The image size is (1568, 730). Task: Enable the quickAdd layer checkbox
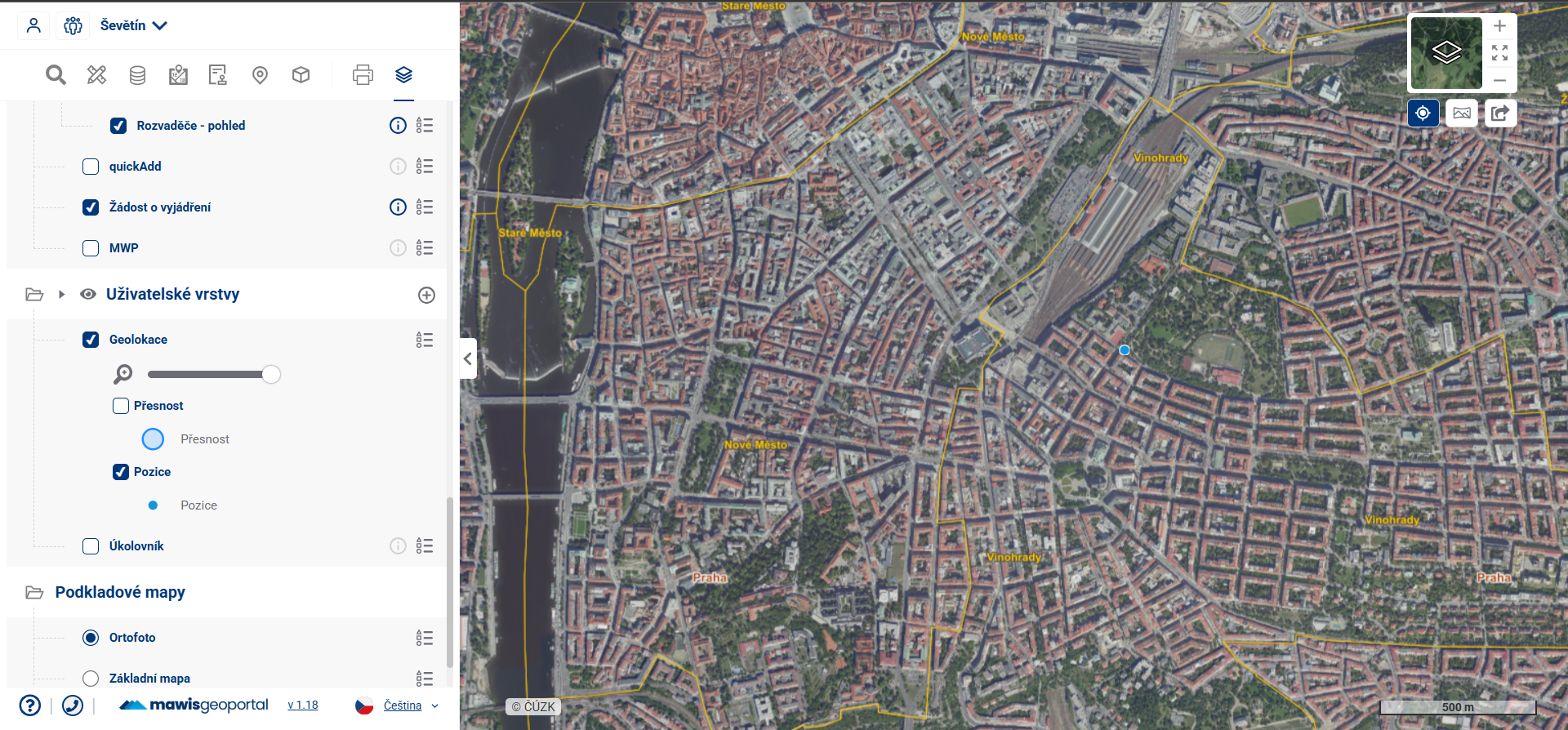pyautogui.click(x=91, y=167)
